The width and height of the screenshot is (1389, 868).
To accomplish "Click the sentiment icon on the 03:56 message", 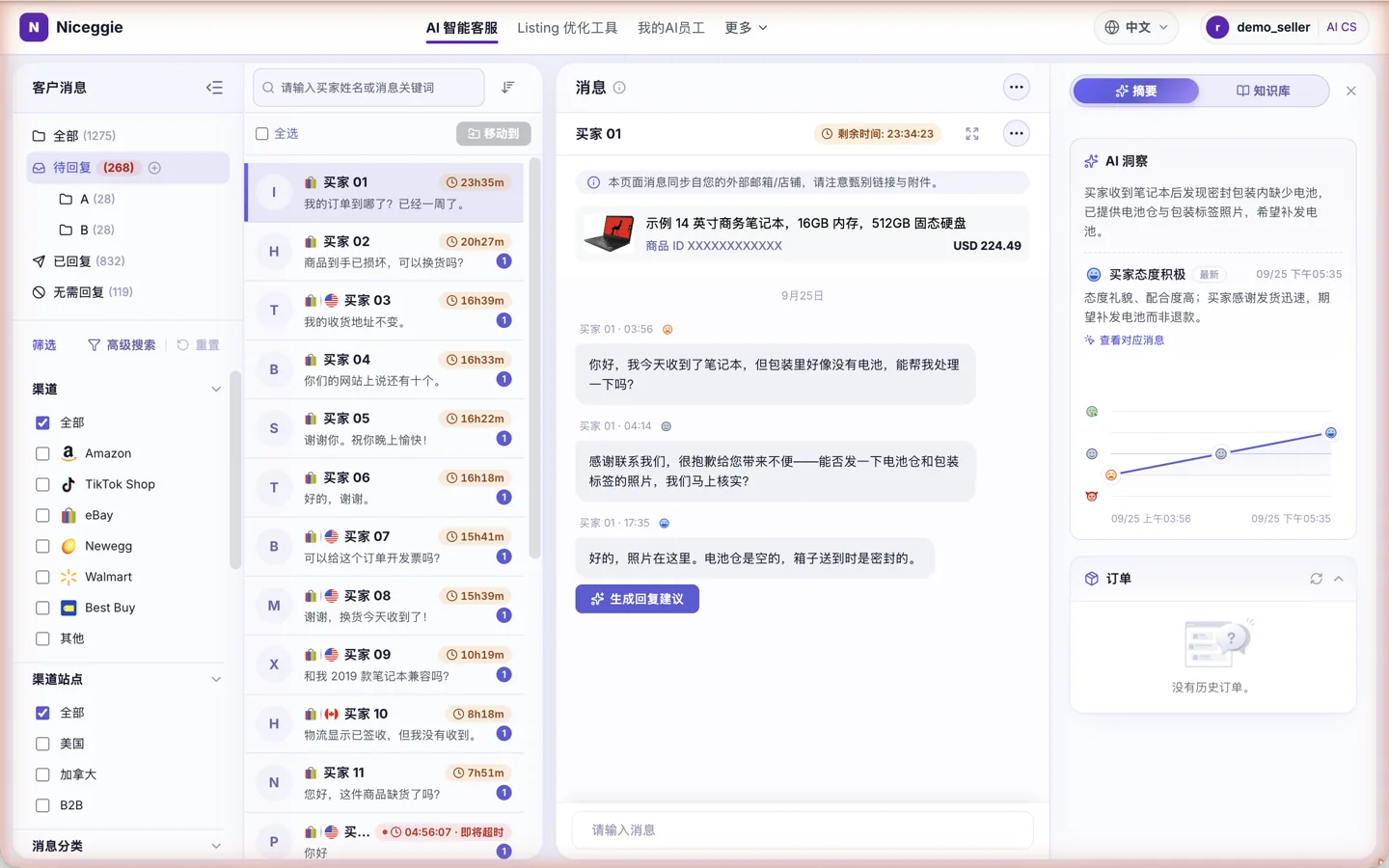I will pyautogui.click(x=667, y=330).
